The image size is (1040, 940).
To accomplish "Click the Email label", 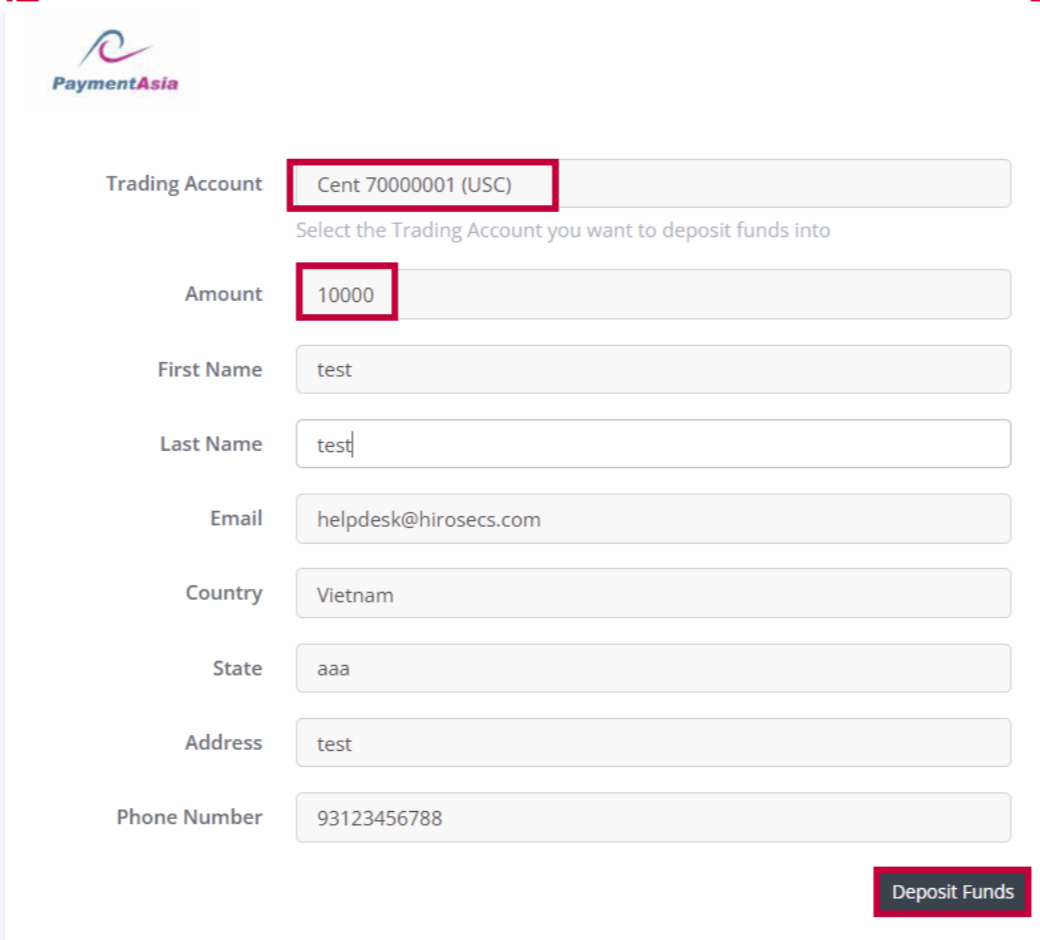I will (236, 519).
